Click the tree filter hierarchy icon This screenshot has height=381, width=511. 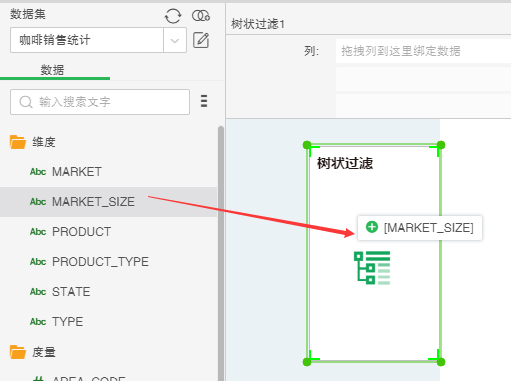(372, 268)
